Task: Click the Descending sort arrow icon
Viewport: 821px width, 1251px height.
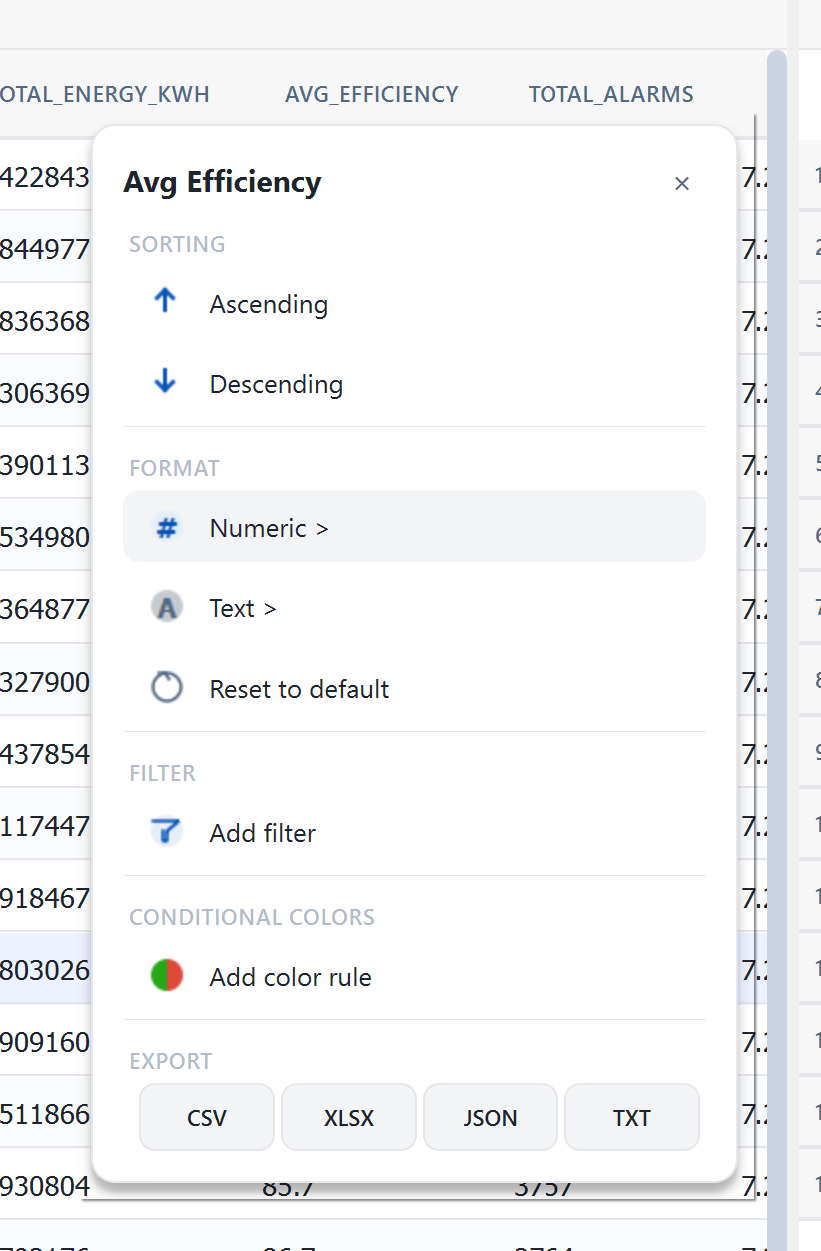Action: (x=164, y=382)
